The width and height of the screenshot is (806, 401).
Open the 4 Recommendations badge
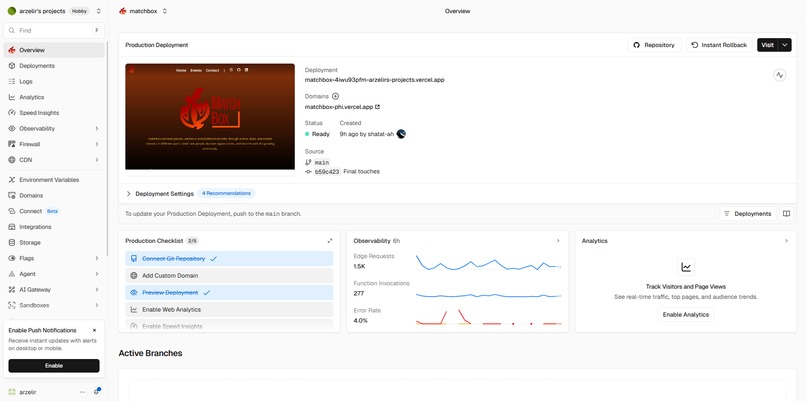tap(226, 193)
